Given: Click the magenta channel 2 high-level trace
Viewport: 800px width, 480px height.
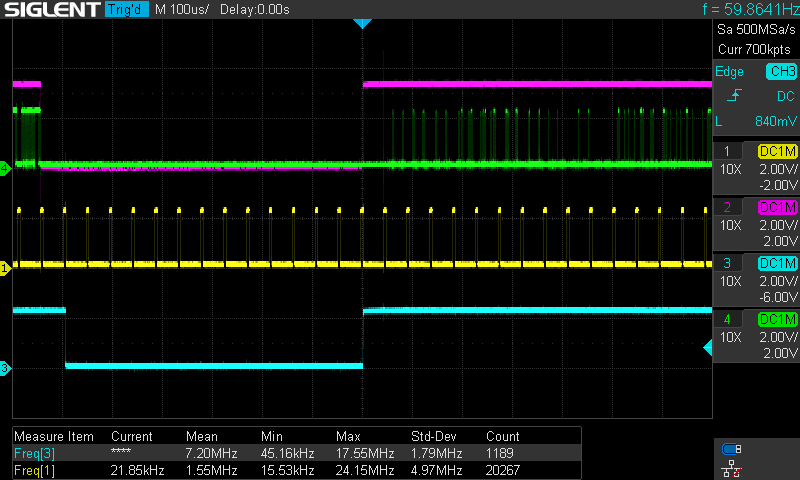Looking at the screenshot, I should click(537, 84).
